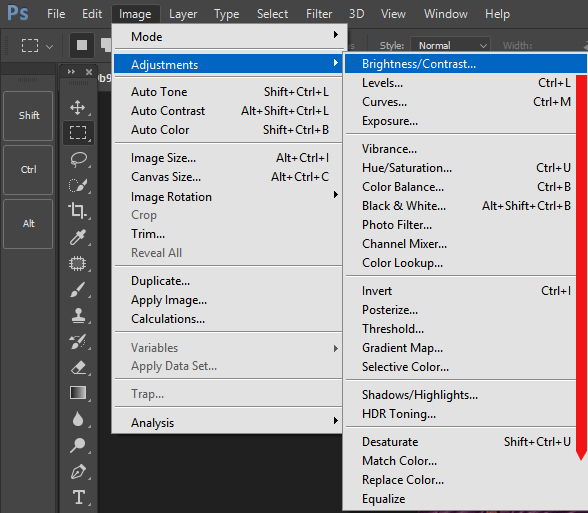Select the Quick Selection tool

78,185
